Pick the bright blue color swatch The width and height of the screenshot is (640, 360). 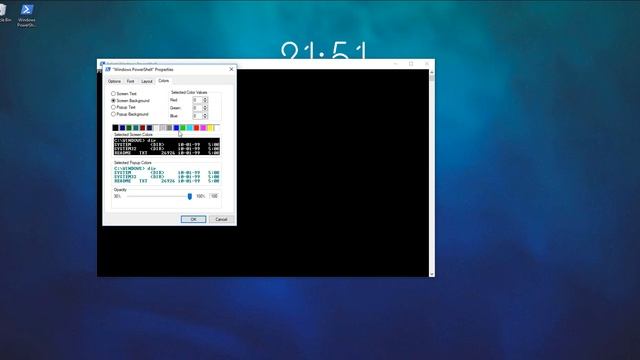[x=176, y=128]
